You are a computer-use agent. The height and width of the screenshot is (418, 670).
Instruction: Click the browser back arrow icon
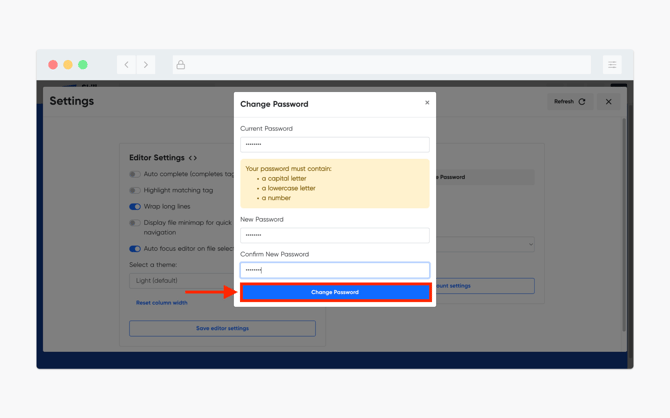coord(126,65)
